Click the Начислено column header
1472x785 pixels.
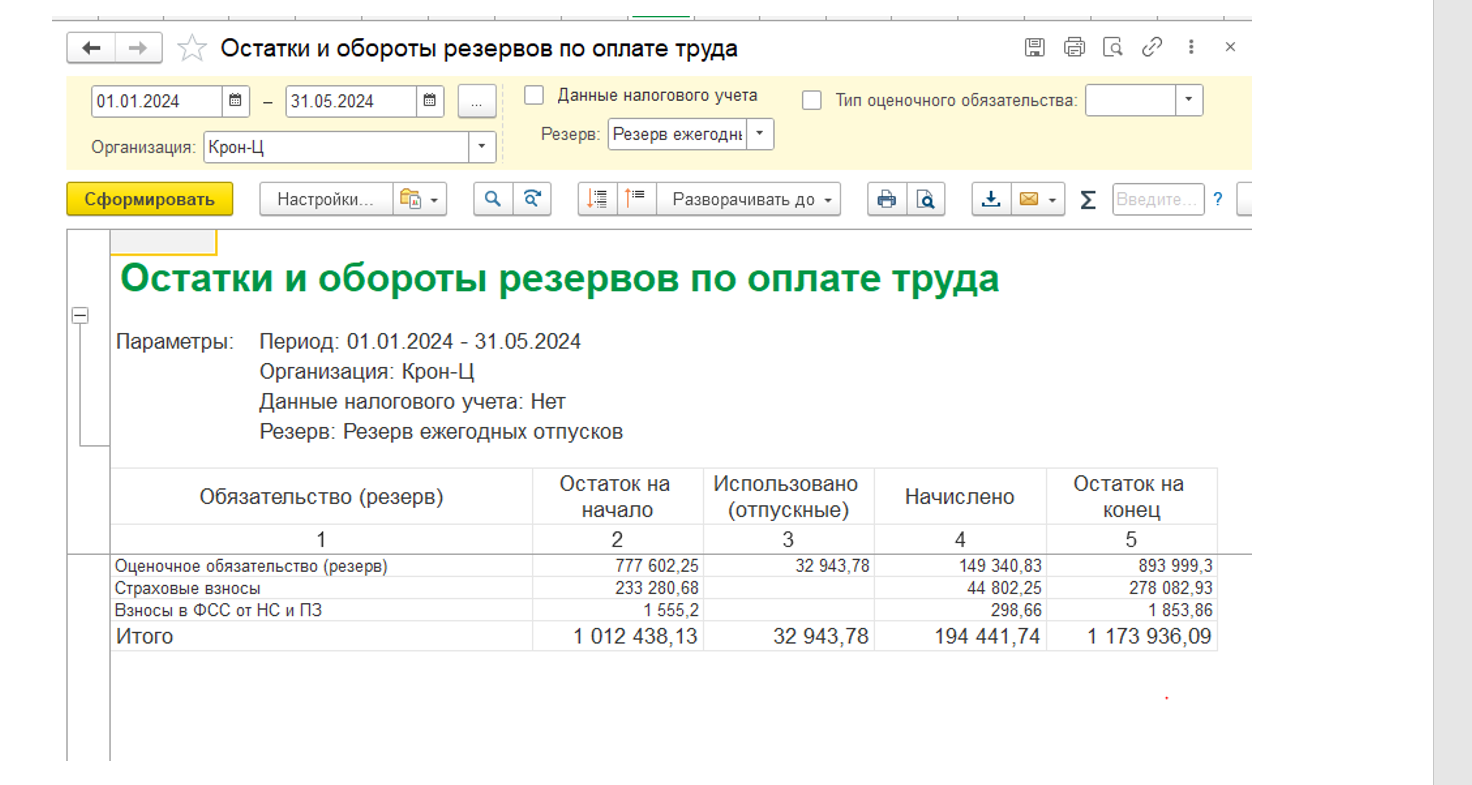click(960, 496)
